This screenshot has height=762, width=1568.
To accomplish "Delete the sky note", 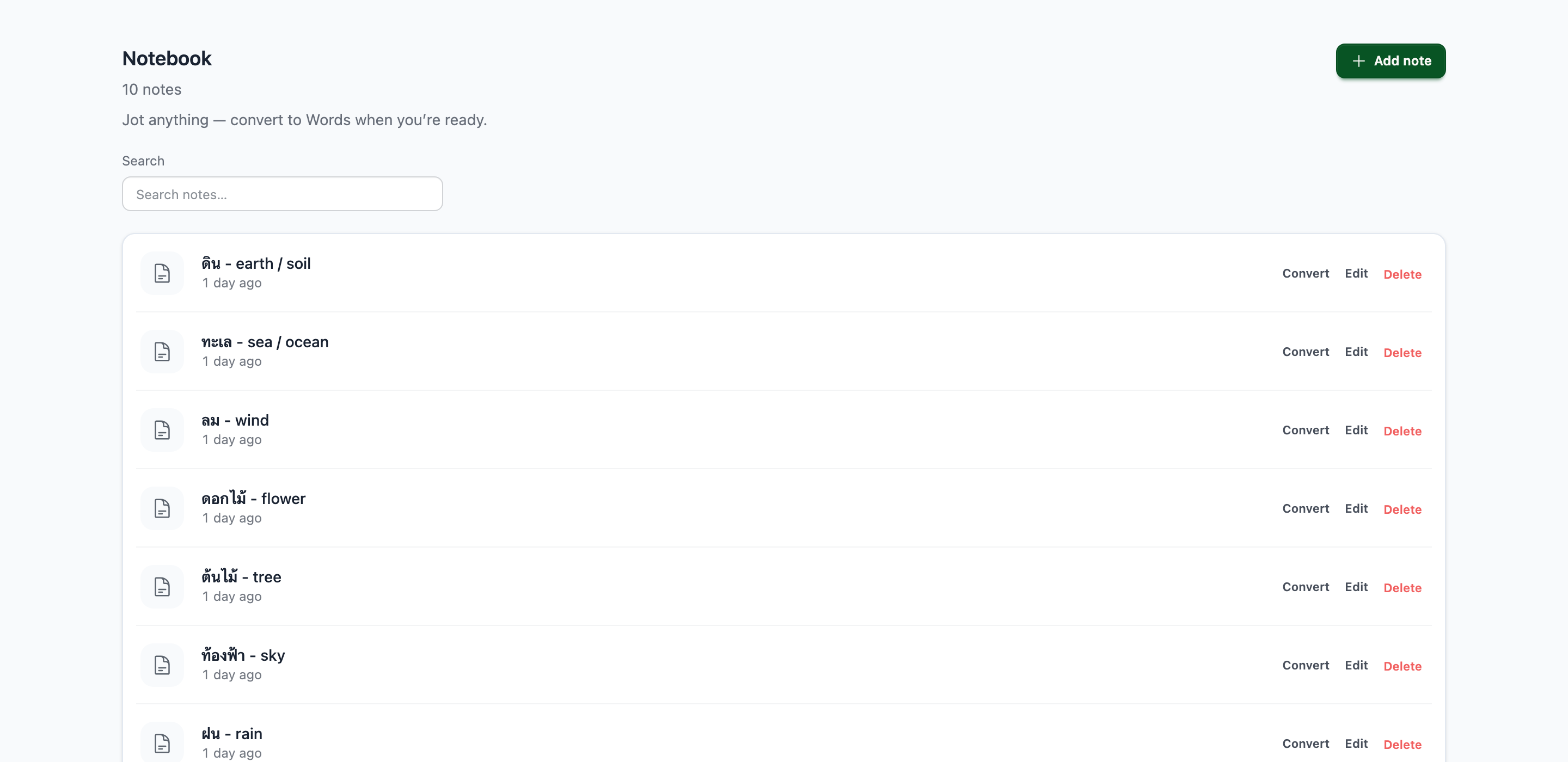I will pos(1402,666).
